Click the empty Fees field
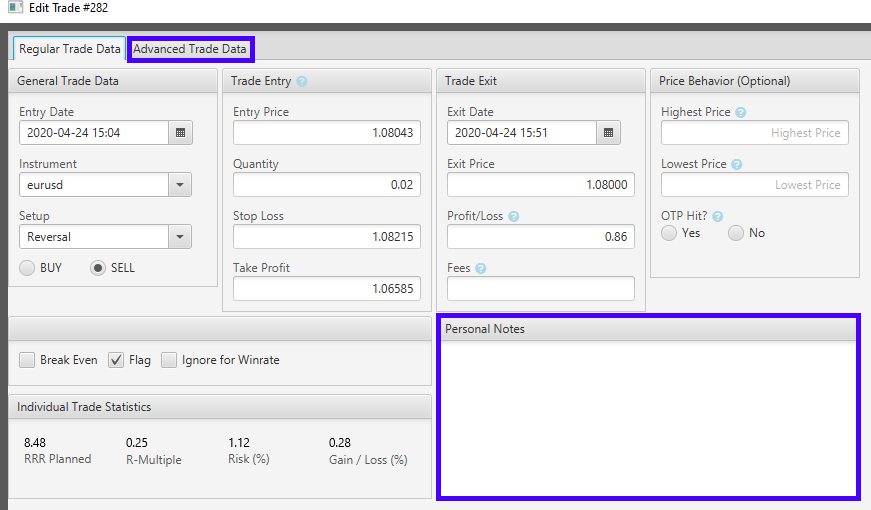This screenshot has height=510, width=871. [540, 289]
